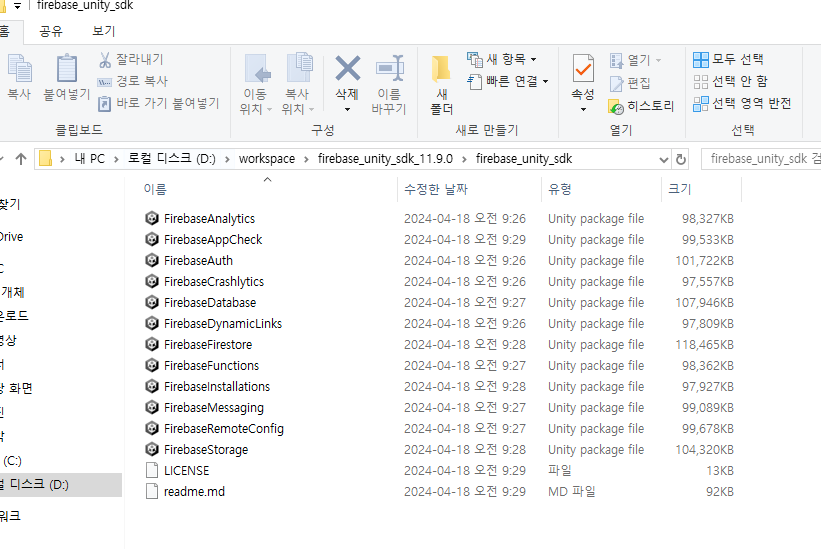Open the Open (열기) dropdown
This screenshot has height=549, width=821.
[636, 60]
